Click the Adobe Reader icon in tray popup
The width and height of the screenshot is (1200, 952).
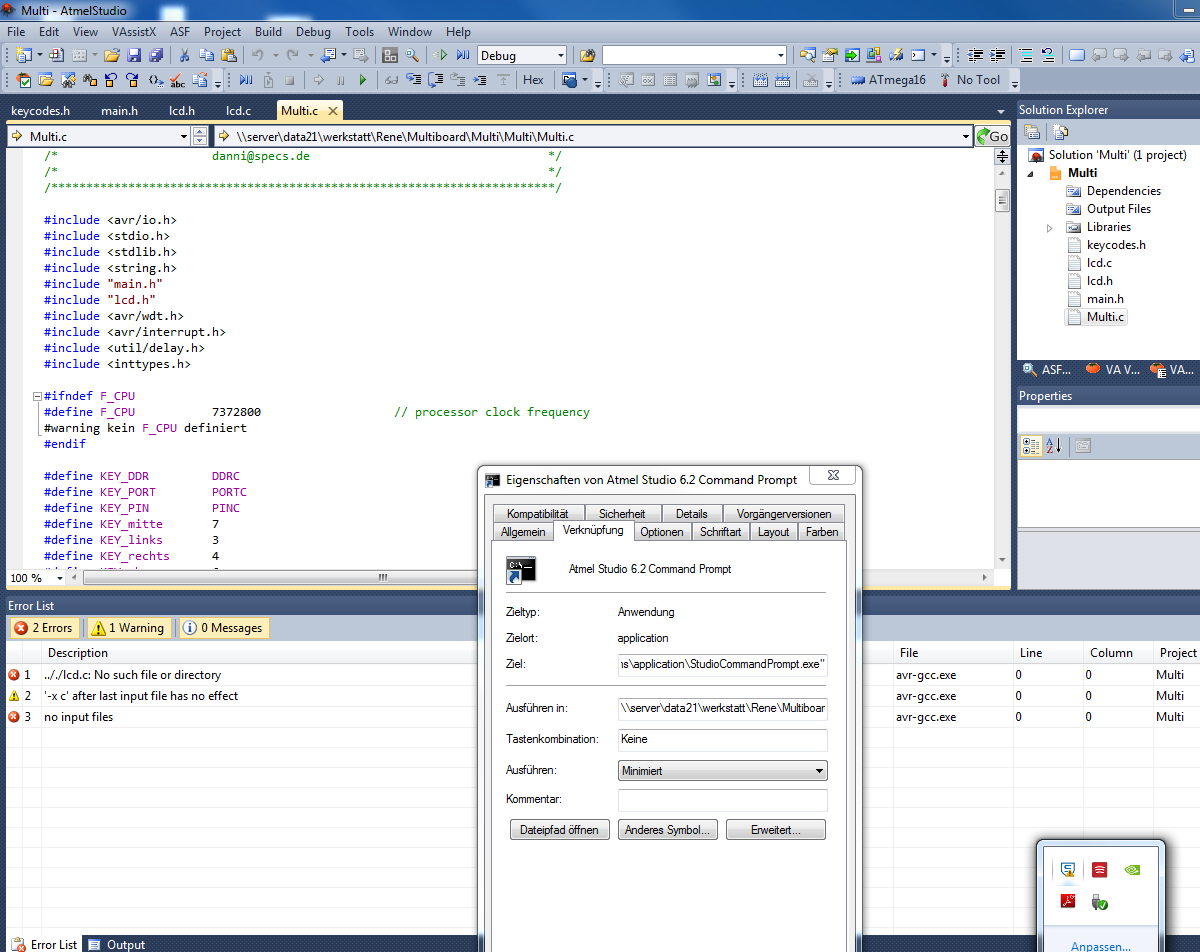(1068, 902)
